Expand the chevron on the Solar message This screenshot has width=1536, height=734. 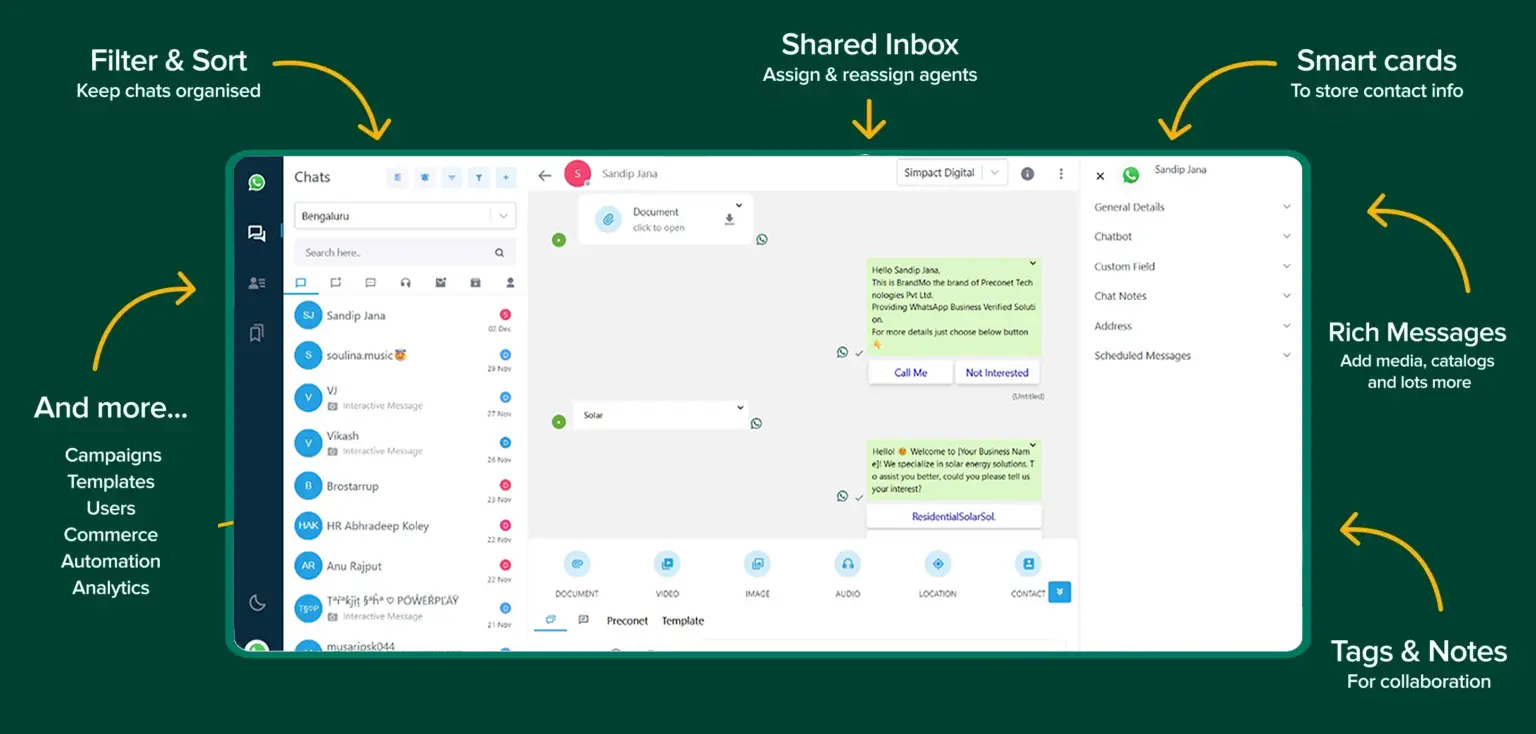740,407
